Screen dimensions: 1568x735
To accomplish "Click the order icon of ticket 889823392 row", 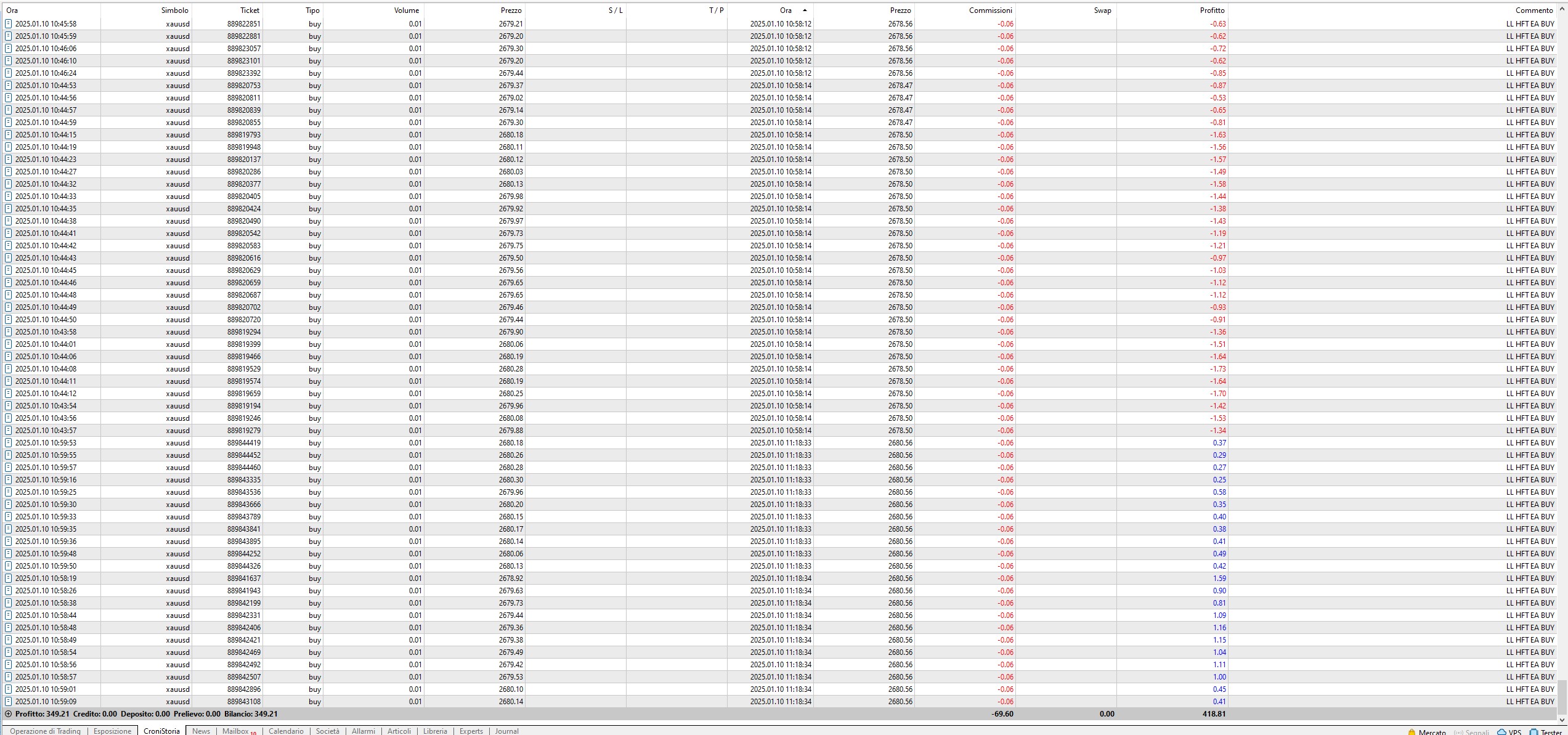I will click(9, 73).
